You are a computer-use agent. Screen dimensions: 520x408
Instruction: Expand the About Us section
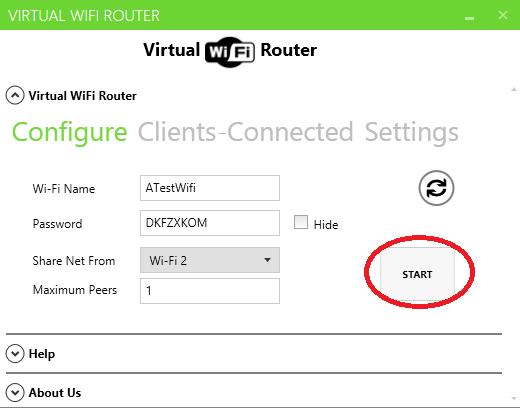tap(15, 393)
